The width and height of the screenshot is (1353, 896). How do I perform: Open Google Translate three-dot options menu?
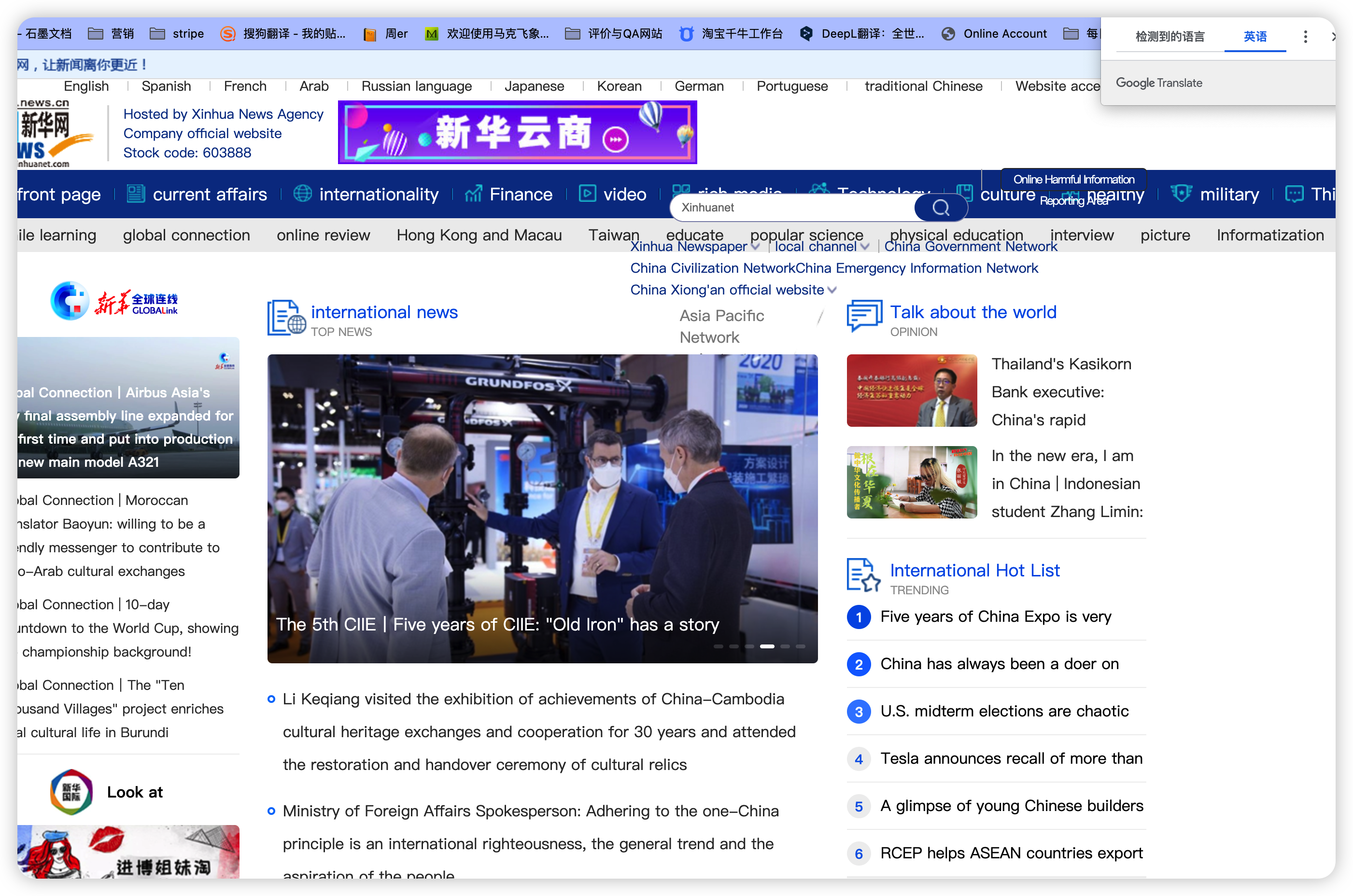1305,37
